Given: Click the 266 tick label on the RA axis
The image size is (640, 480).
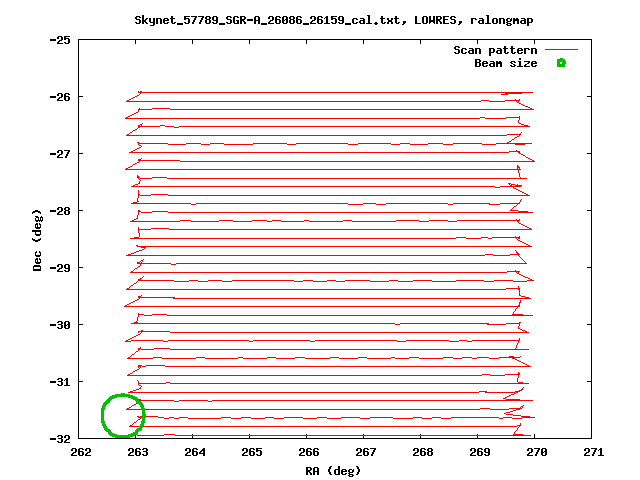Looking at the screenshot, I should [308, 452].
